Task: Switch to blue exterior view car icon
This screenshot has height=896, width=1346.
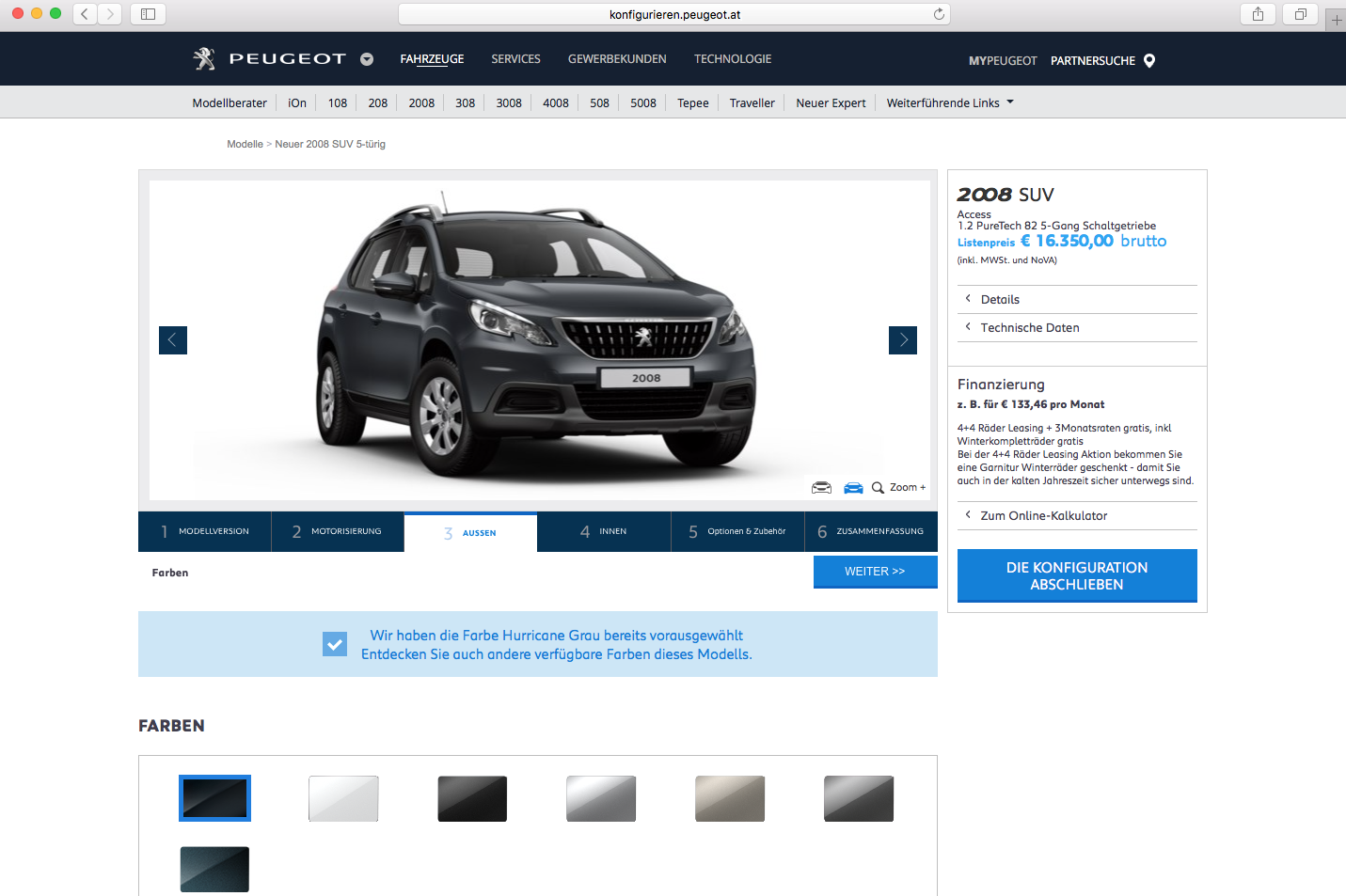Action: click(853, 487)
